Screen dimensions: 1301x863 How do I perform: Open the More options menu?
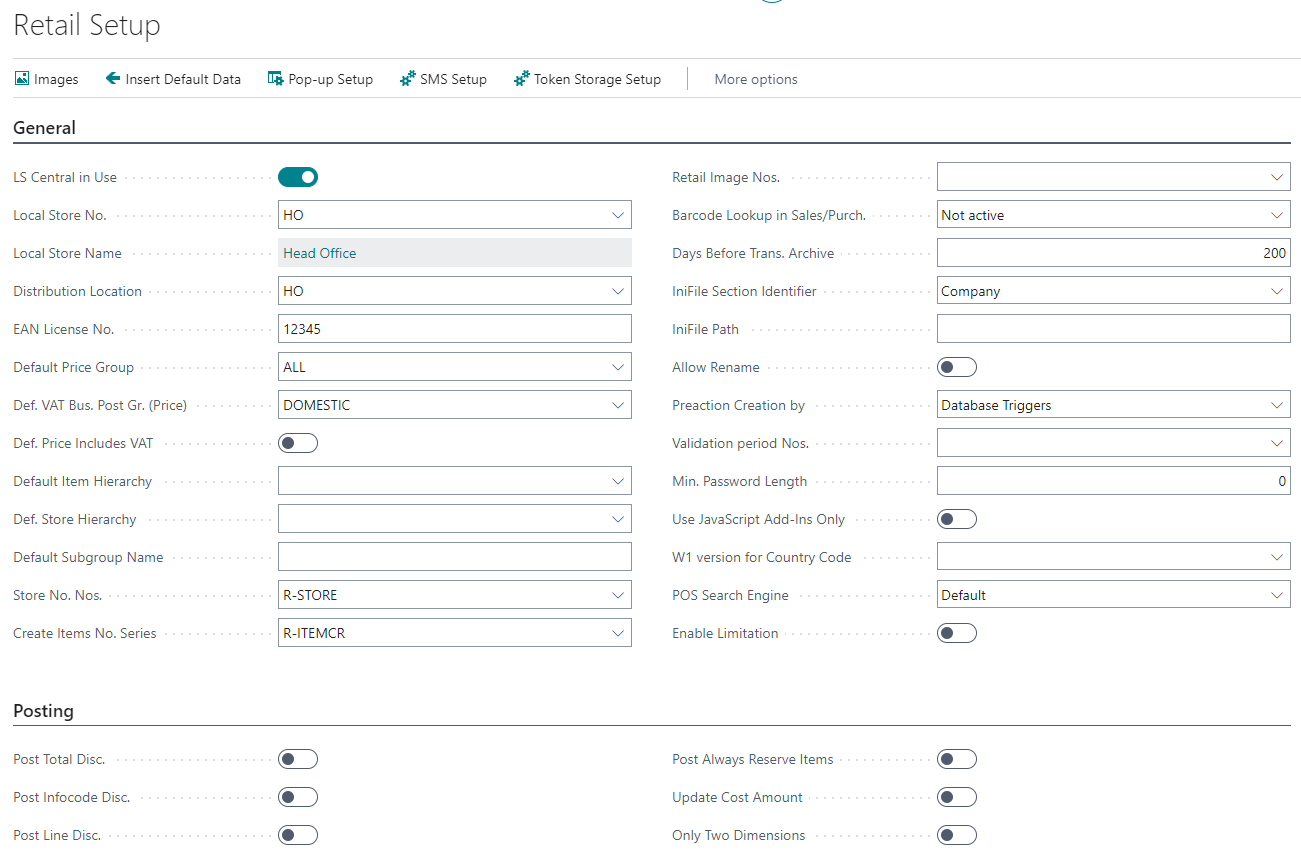[x=756, y=79]
